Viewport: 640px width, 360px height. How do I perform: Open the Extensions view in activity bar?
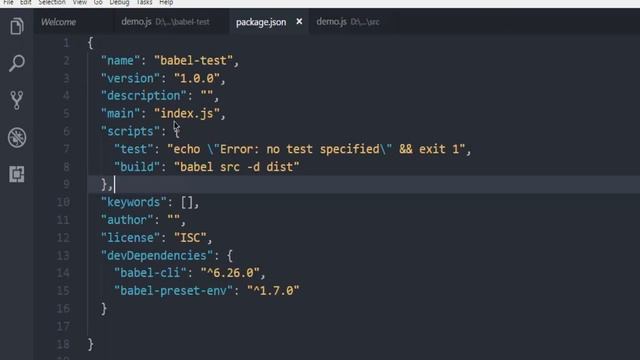tap(17, 174)
